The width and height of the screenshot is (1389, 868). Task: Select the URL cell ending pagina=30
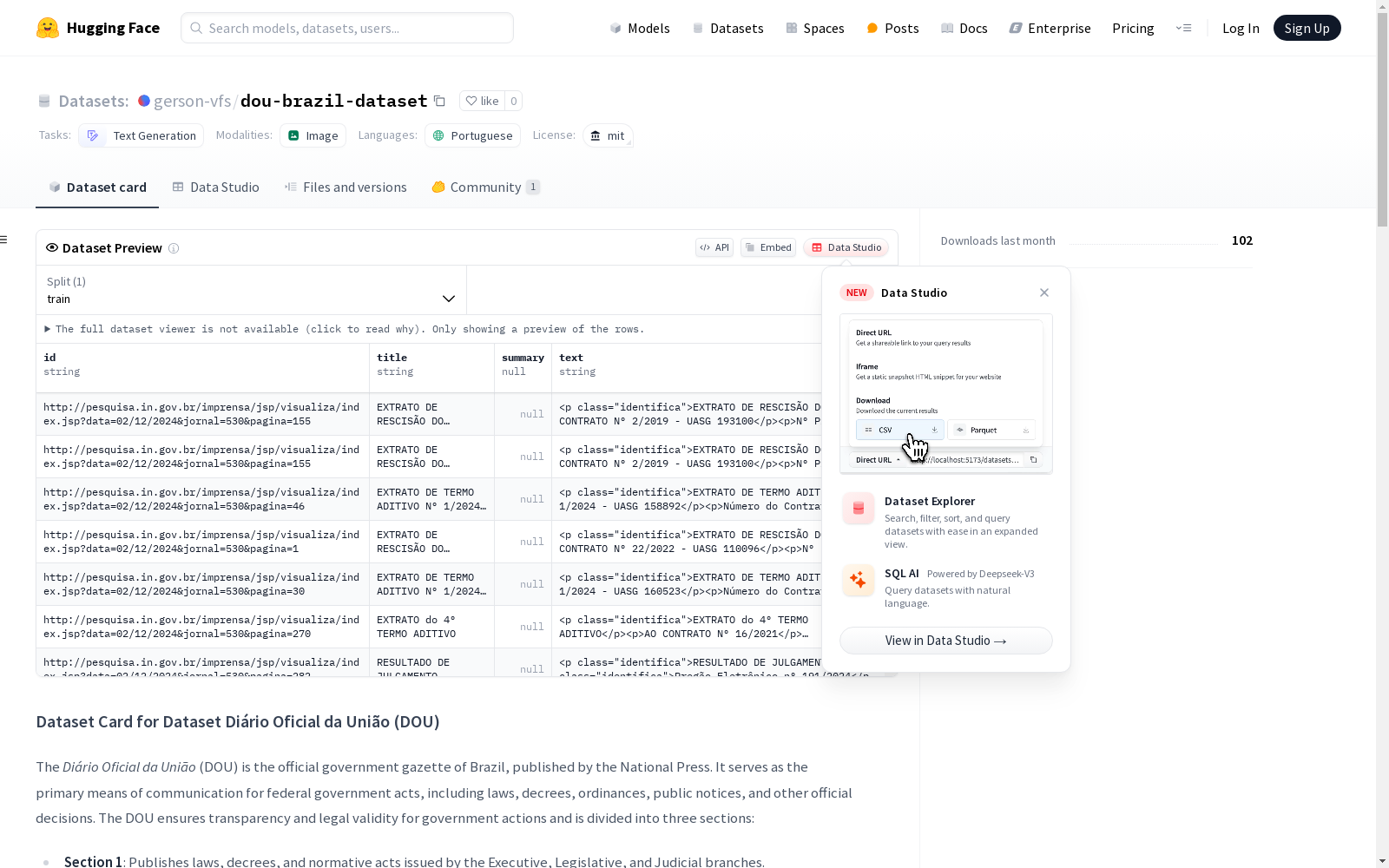tap(202, 584)
